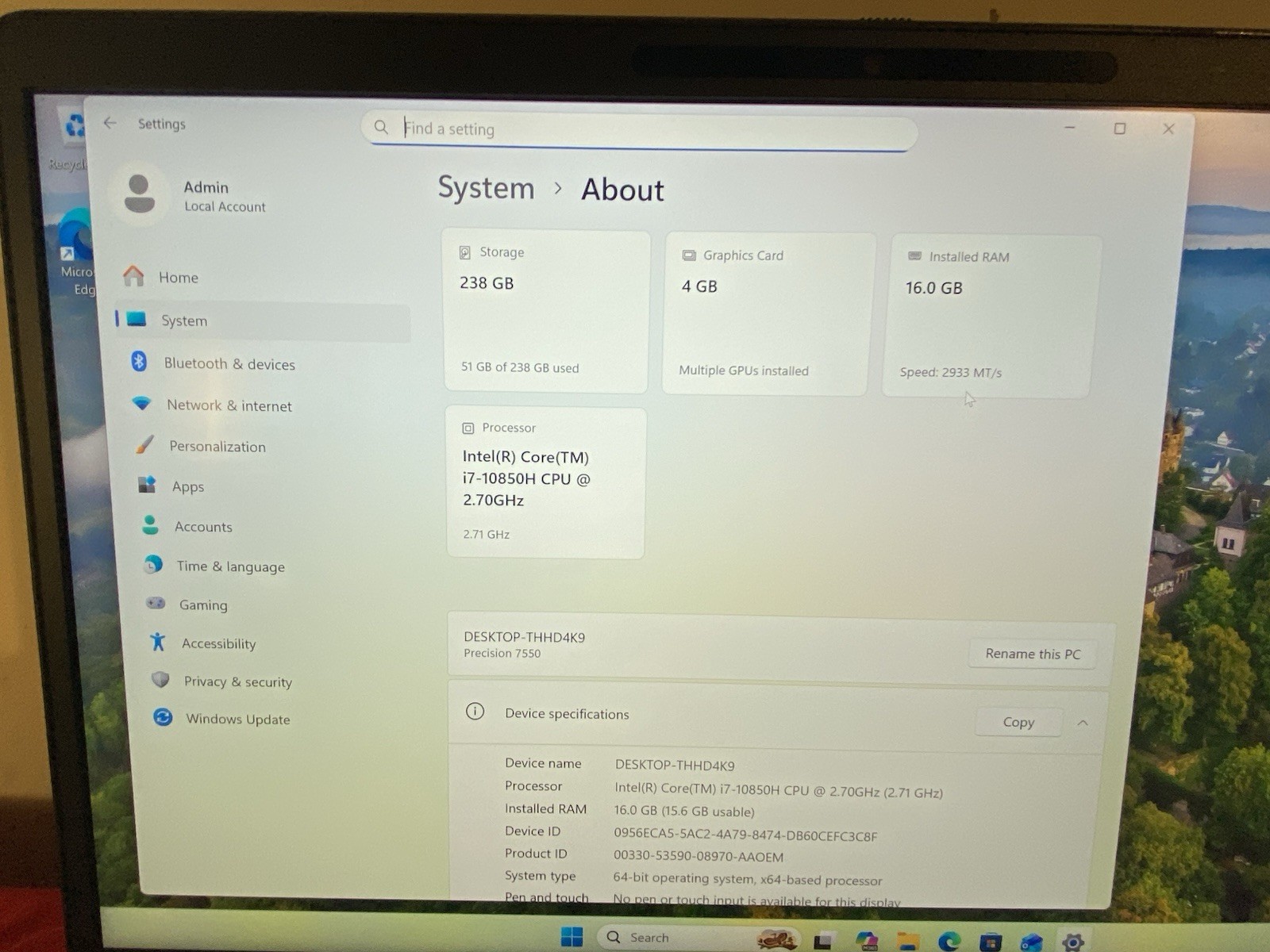
Task: Collapse the Device specifications section
Action: point(1083,723)
